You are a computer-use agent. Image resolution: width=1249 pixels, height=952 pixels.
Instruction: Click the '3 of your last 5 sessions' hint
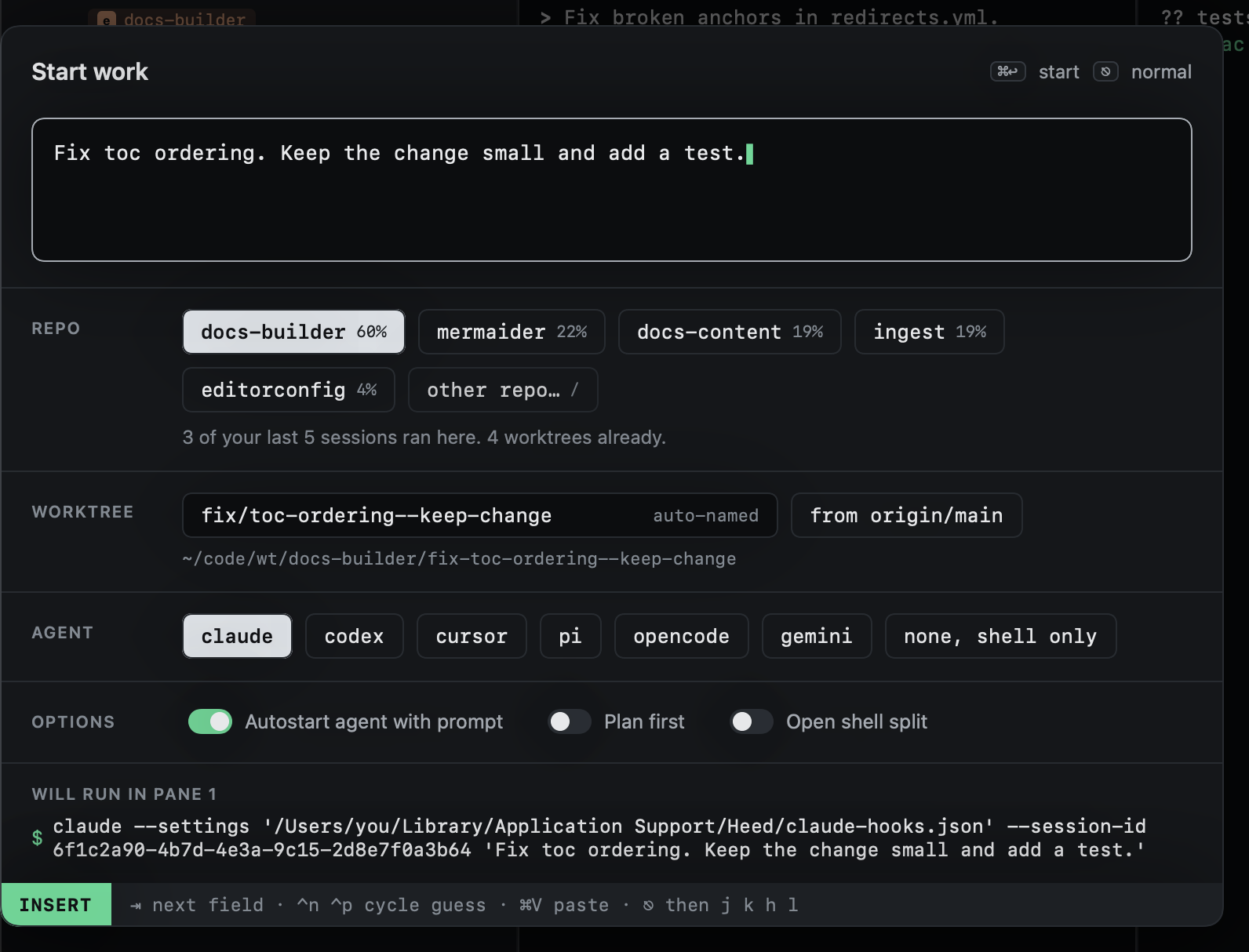[x=424, y=438]
